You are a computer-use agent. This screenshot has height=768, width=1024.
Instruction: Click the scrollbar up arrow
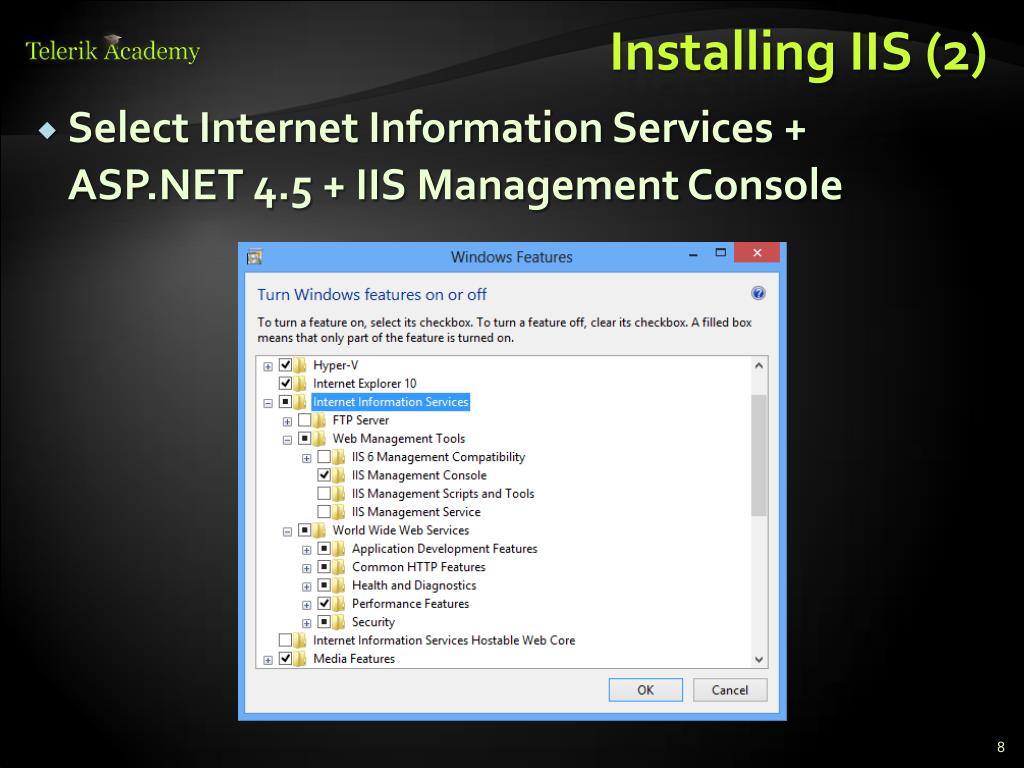(759, 366)
